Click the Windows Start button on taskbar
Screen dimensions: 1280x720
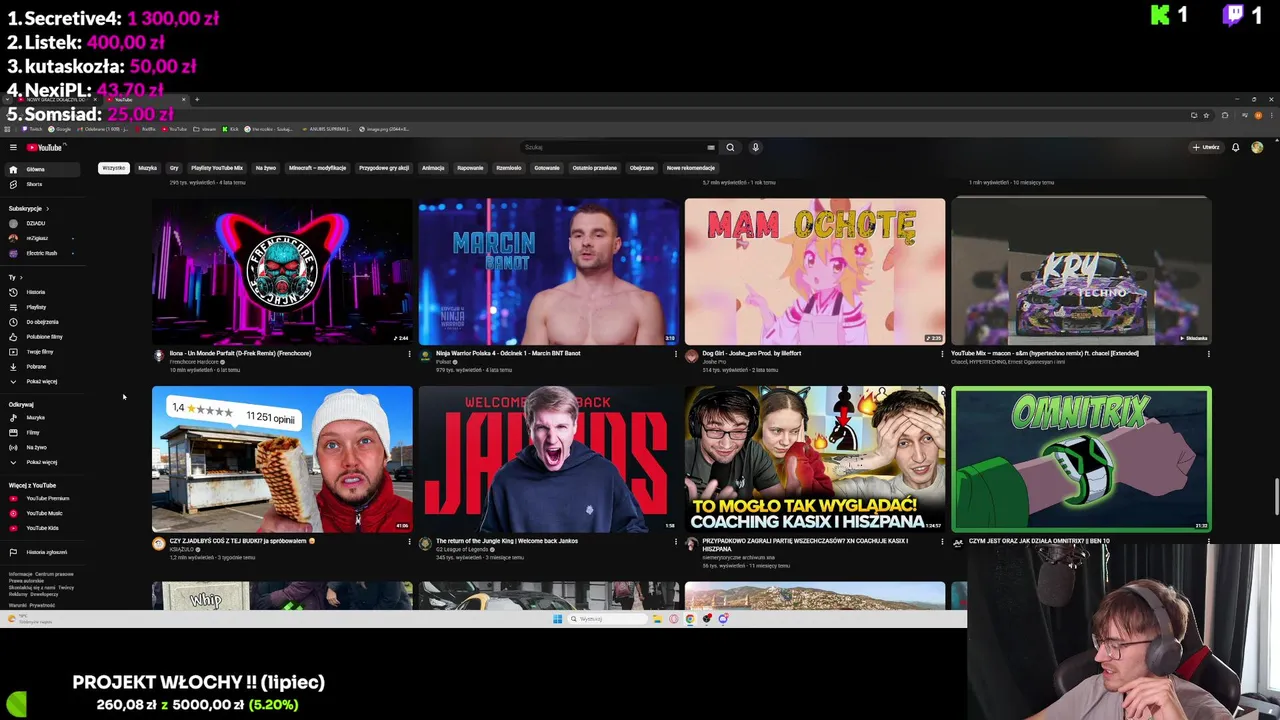(558, 619)
